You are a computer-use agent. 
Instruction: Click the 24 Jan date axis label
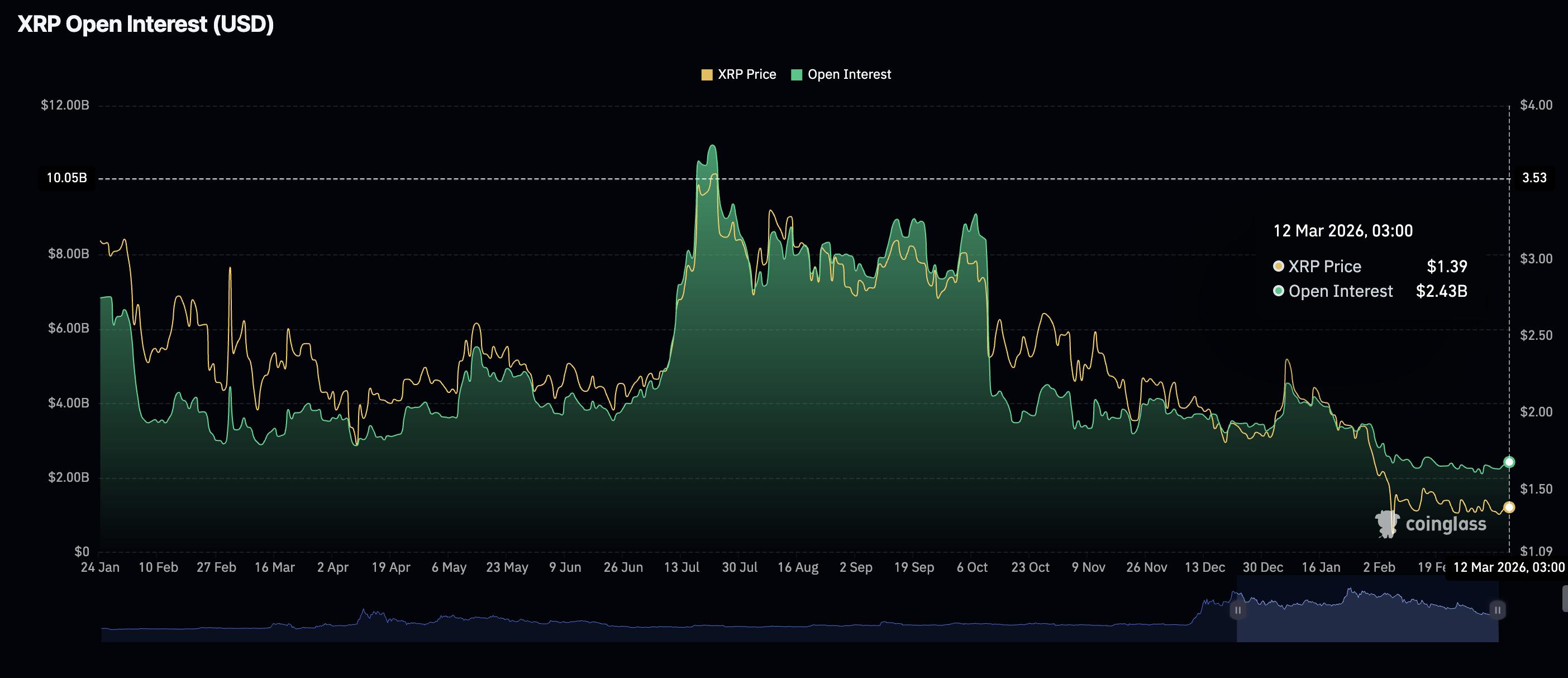click(x=100, y=567)
